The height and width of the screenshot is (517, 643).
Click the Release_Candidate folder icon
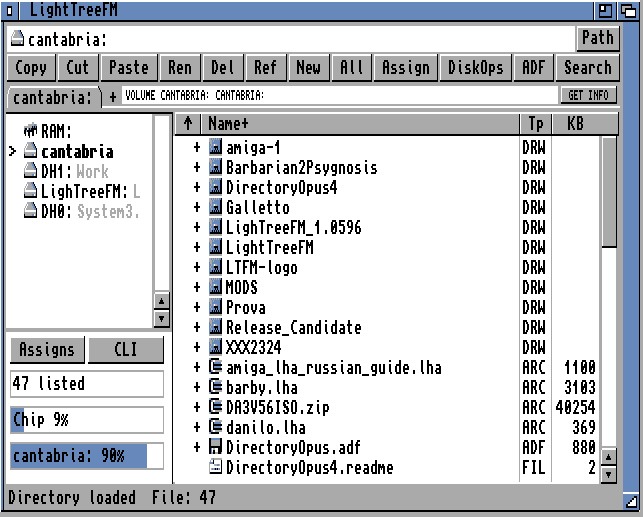[215, 327]
